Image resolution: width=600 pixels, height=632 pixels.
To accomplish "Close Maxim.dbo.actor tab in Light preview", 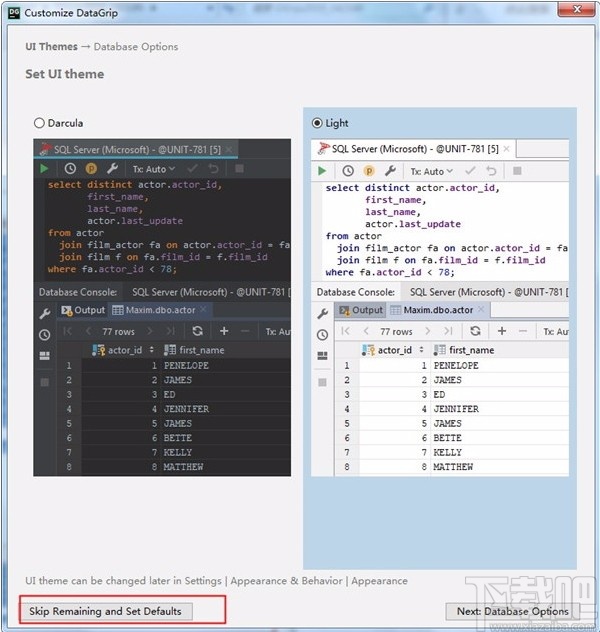I will pyautogui.click(x=481, y=309).
